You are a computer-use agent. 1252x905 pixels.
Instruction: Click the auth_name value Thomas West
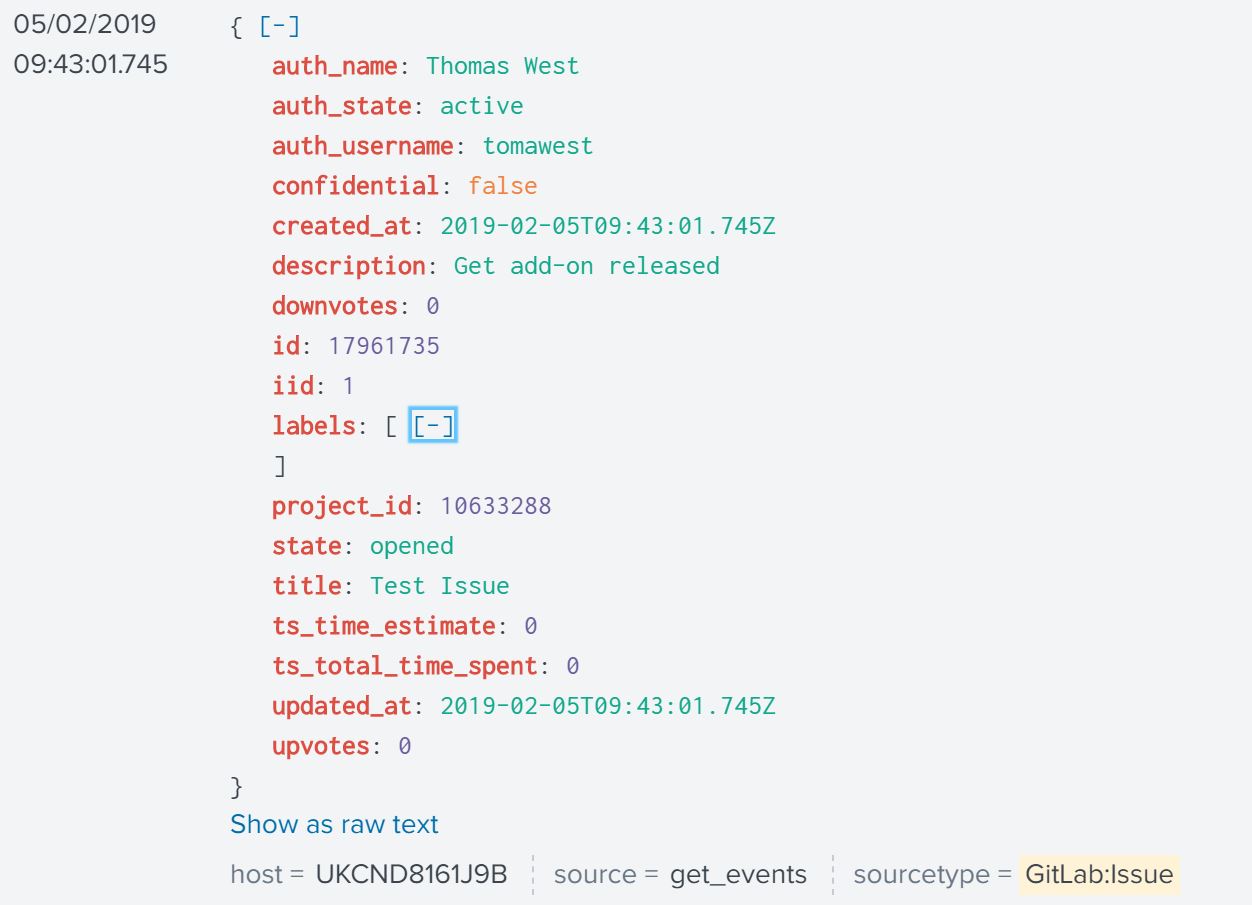tap(502, 67)
